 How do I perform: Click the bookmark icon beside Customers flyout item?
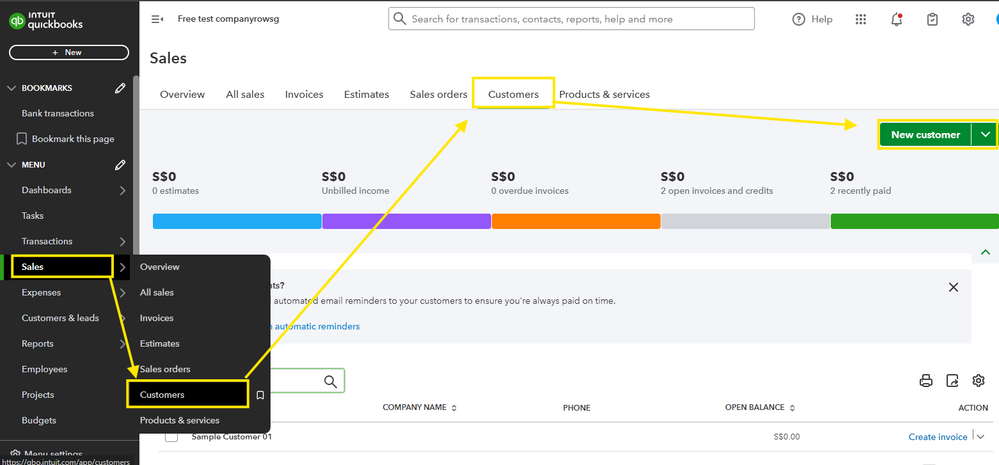coord(260,395)
